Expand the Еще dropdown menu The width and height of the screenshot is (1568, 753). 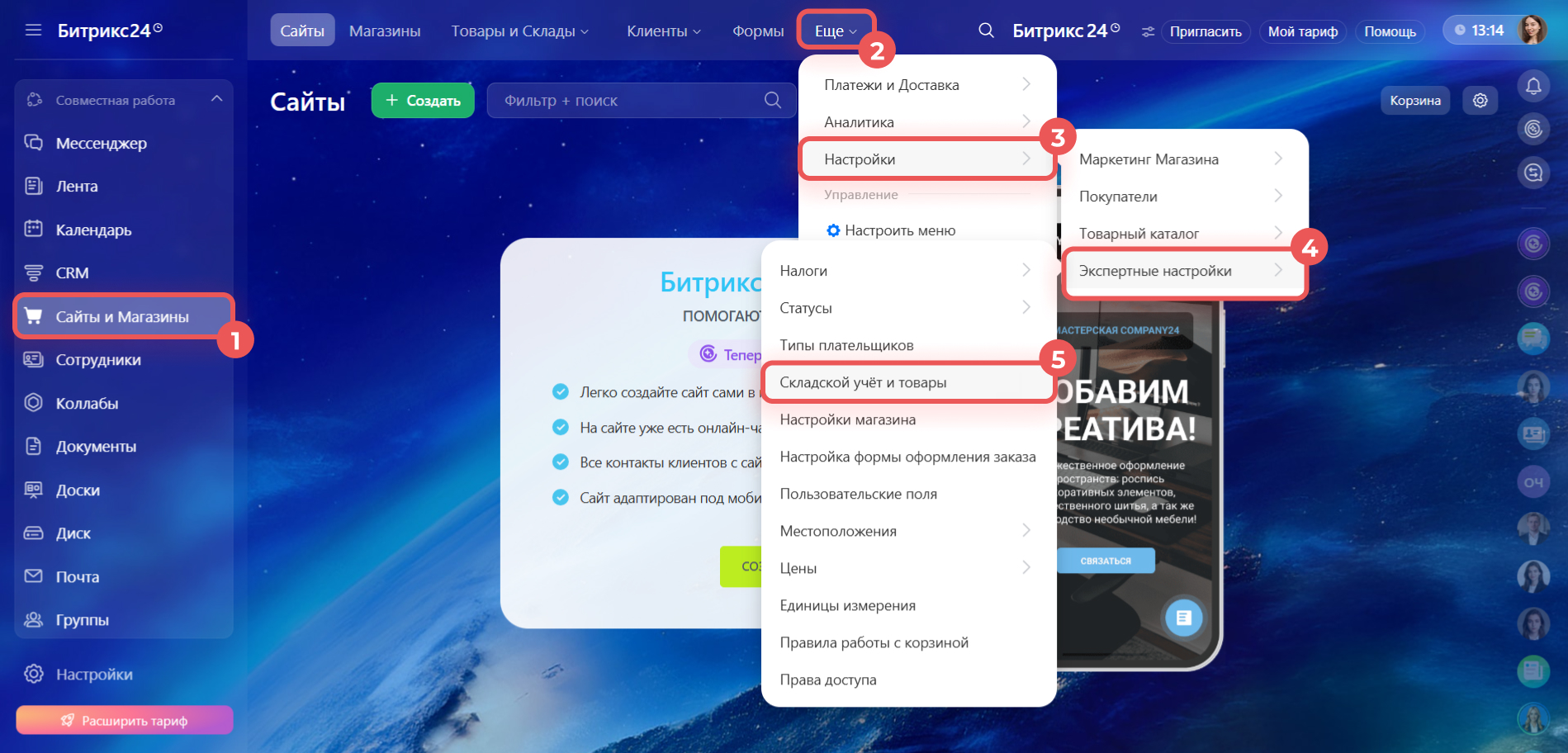[836, 31]
